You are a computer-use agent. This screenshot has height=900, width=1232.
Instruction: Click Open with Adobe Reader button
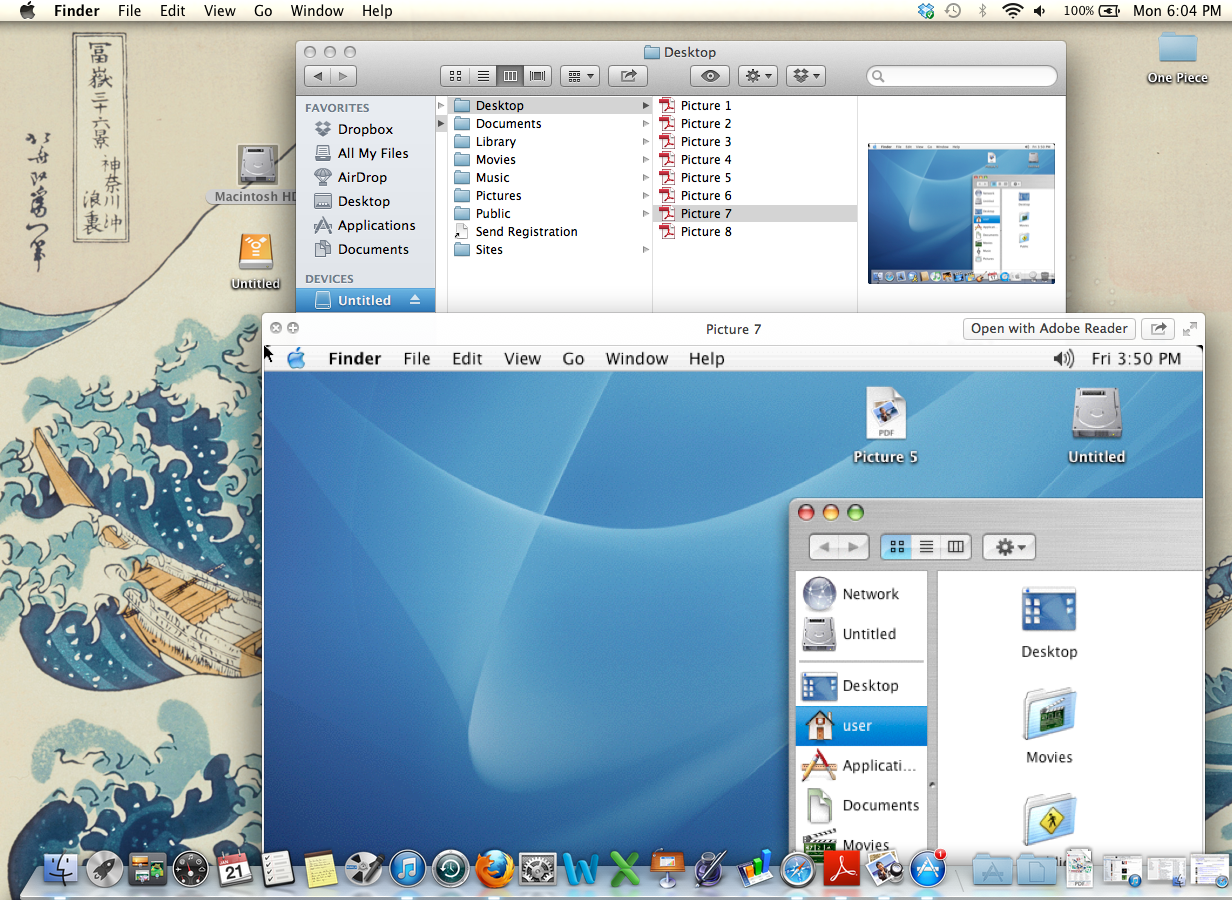click(1050, 328)
